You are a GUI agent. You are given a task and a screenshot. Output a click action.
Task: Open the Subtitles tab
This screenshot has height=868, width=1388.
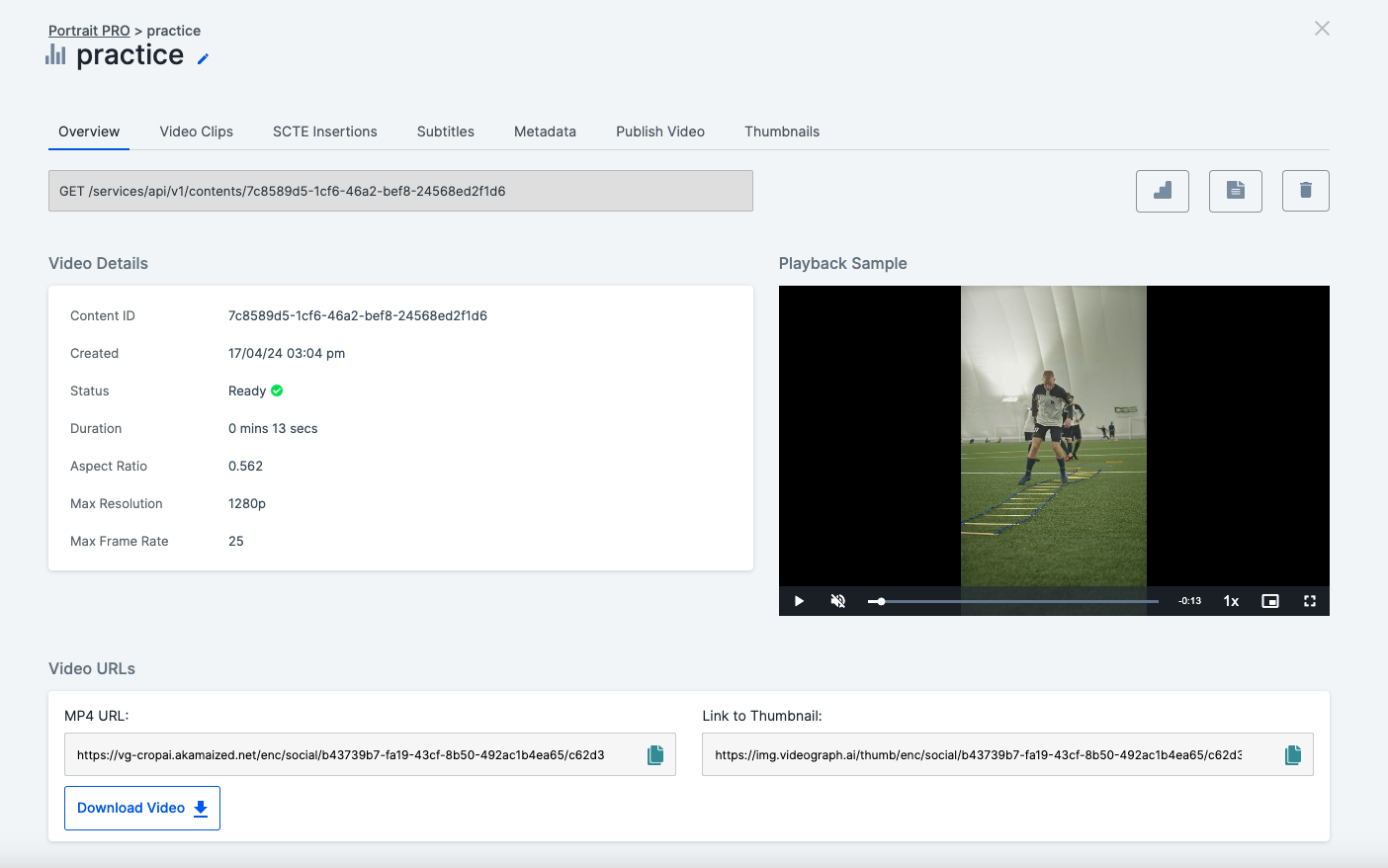pos(446,131)
